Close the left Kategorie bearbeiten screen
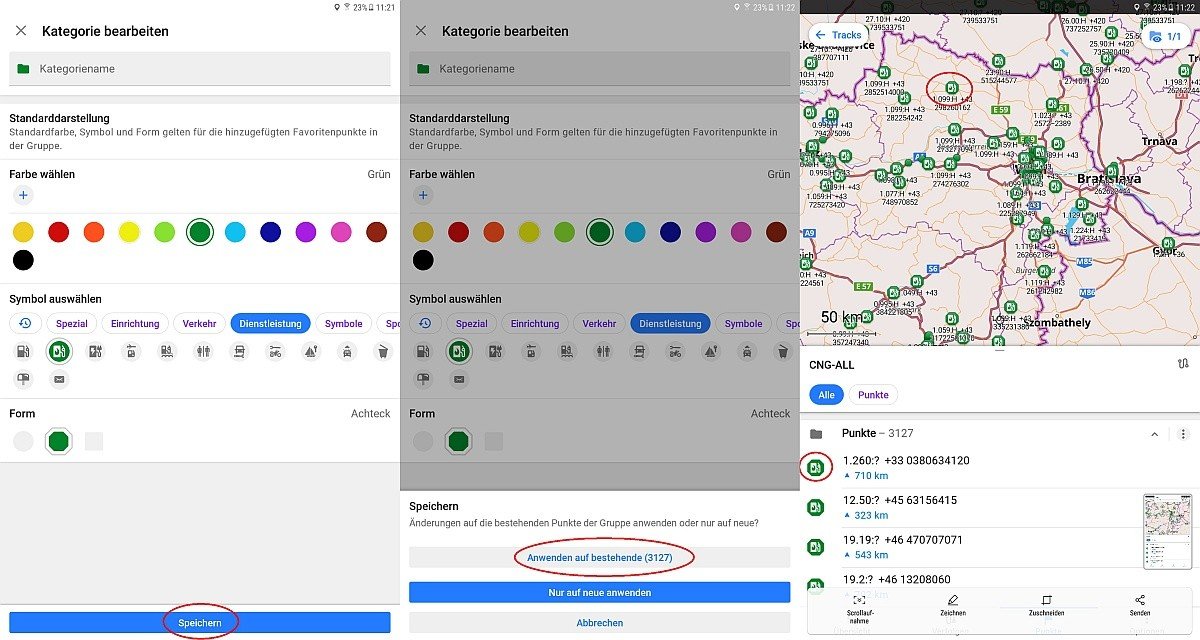1200x640 pixels. coord(21,31)
